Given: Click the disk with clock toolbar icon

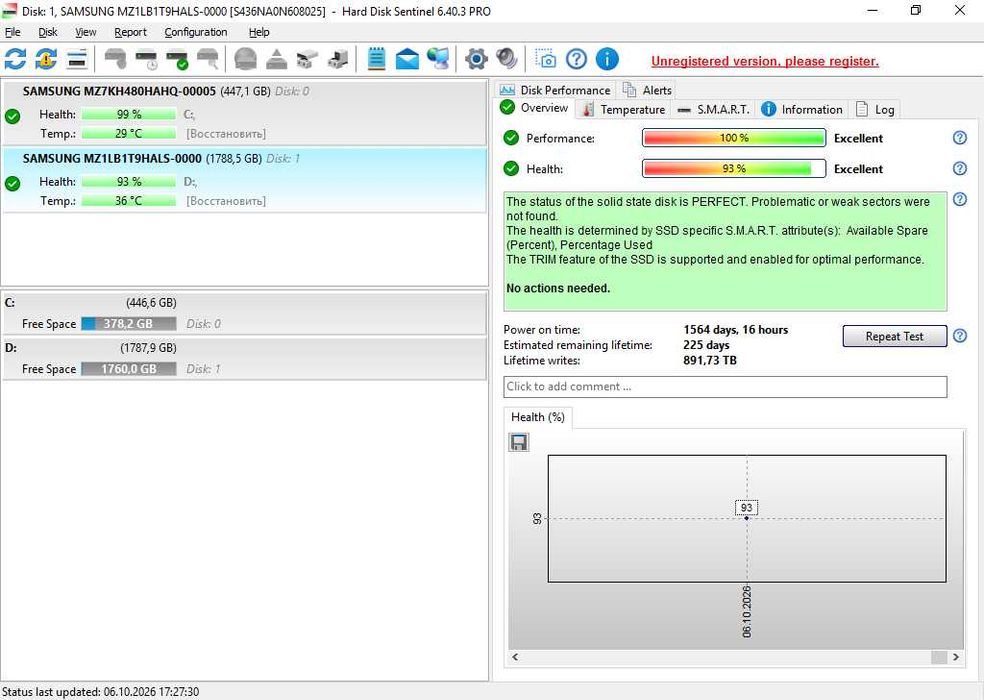Looking at the screenshot, I should tap(146, 60).
